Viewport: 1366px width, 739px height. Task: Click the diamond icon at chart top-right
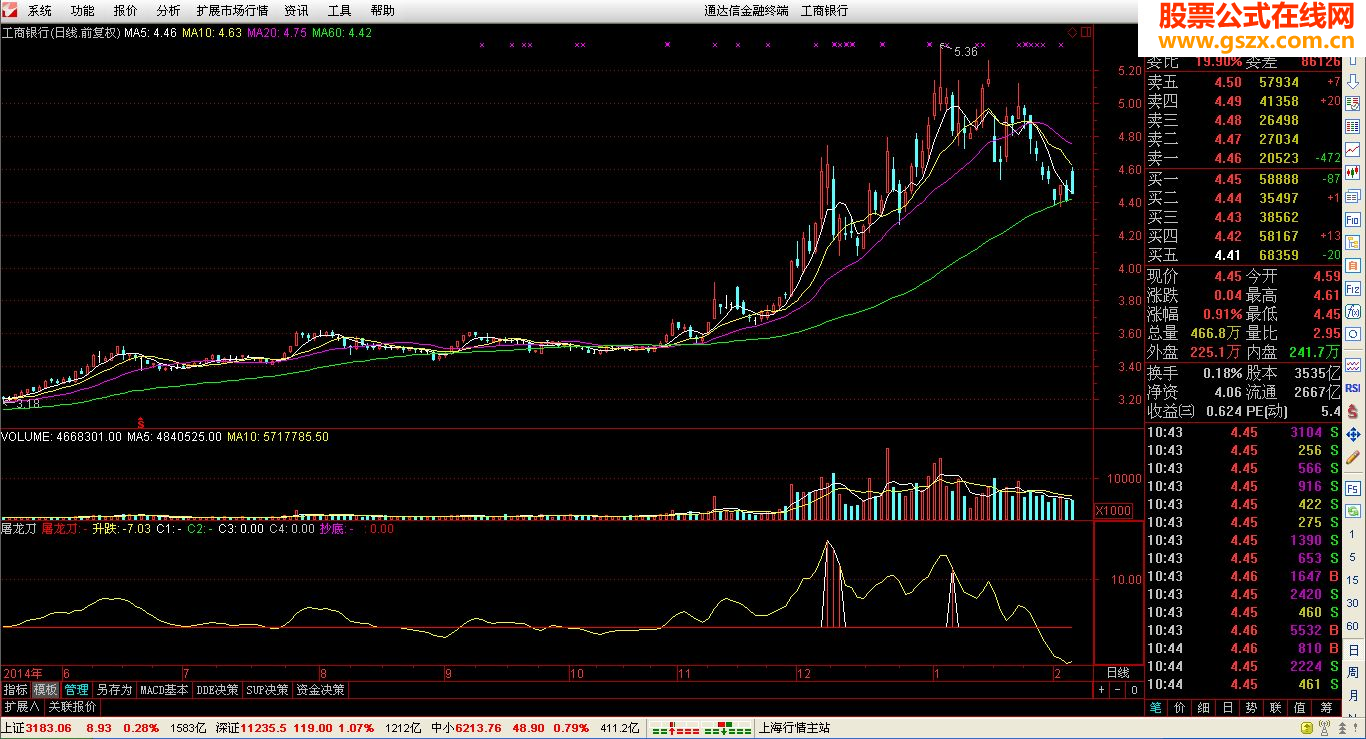coord(1072,32)
